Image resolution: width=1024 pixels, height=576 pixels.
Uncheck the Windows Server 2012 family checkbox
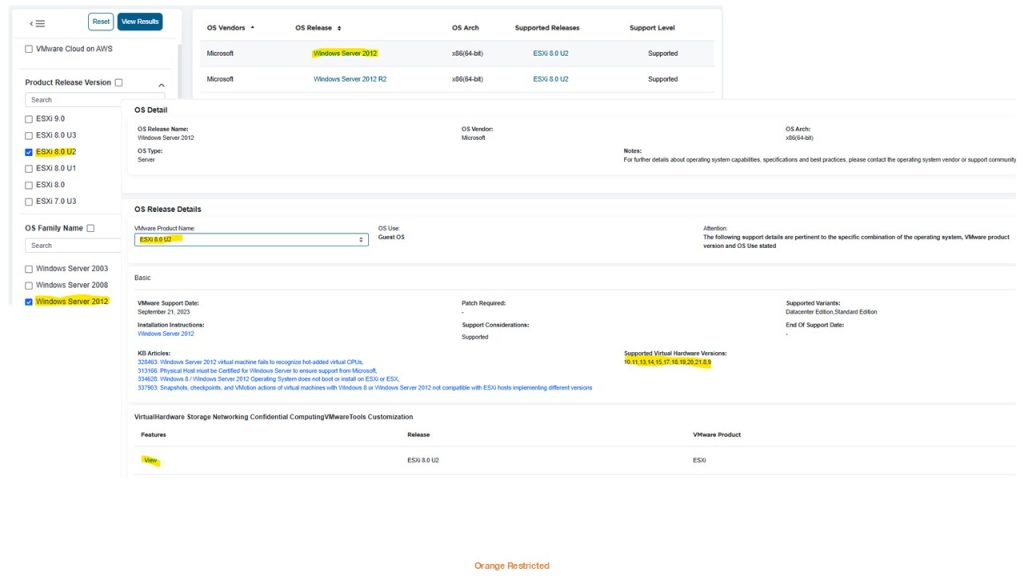coord(29,302)
